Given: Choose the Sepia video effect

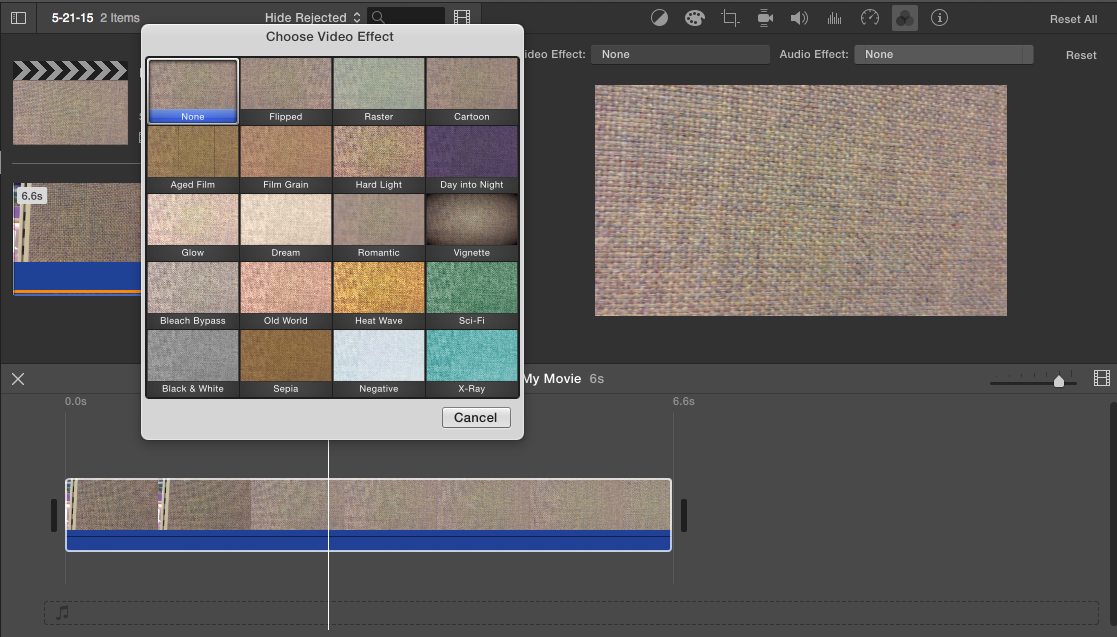Looking at the screenshot, I should (x=286, y=363).
